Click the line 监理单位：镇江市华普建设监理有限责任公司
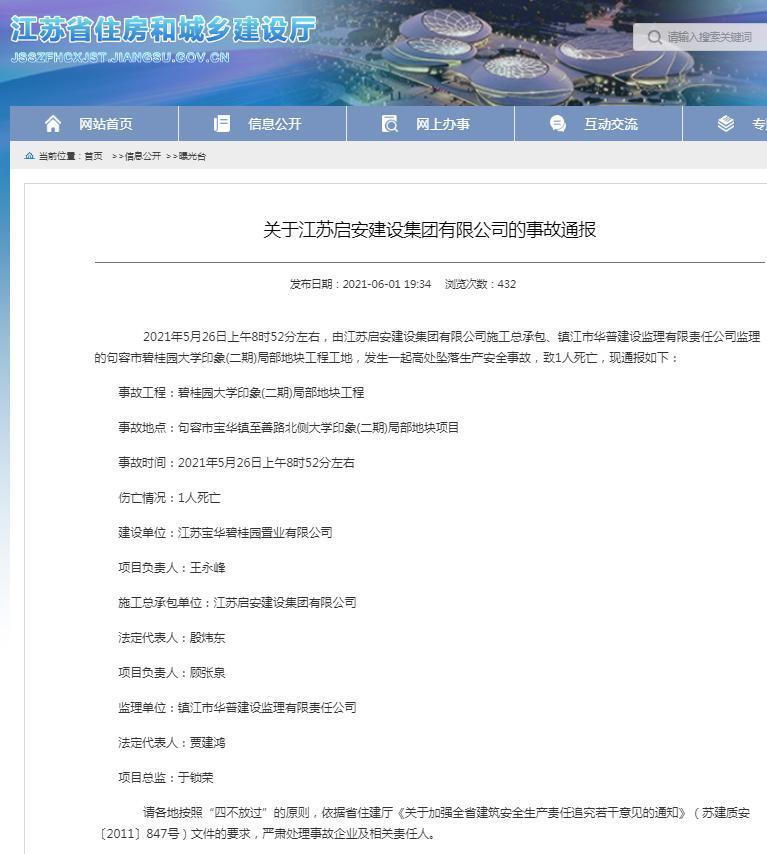 pyautogui.click(x=238, y=707)
